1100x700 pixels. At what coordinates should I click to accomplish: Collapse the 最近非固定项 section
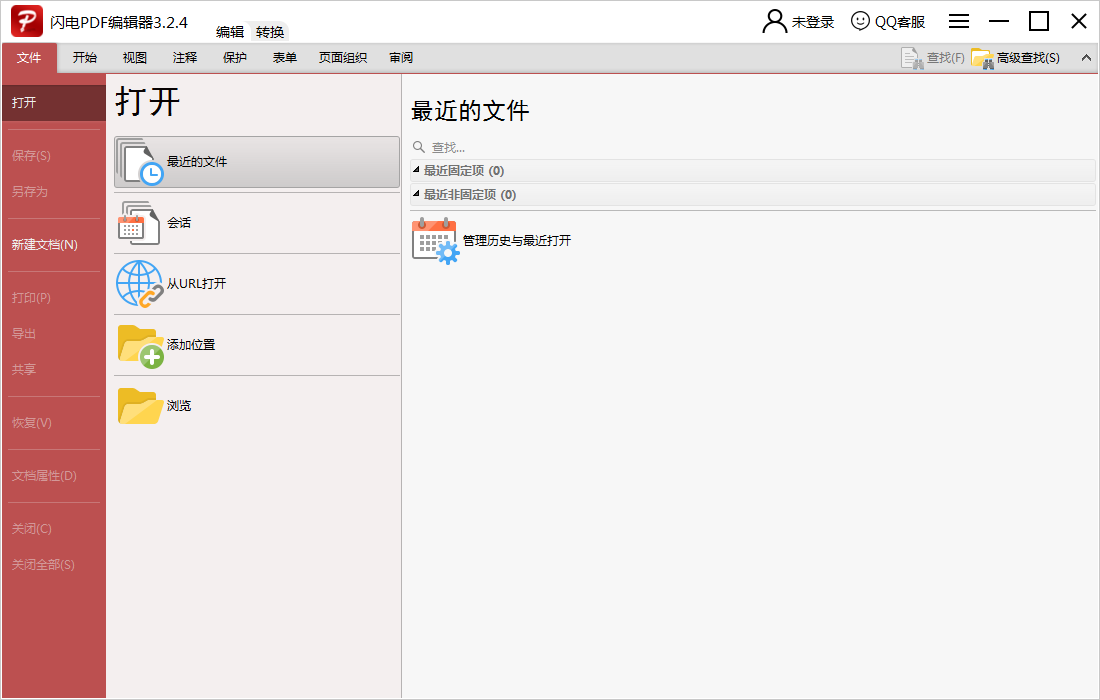(417, 194)
